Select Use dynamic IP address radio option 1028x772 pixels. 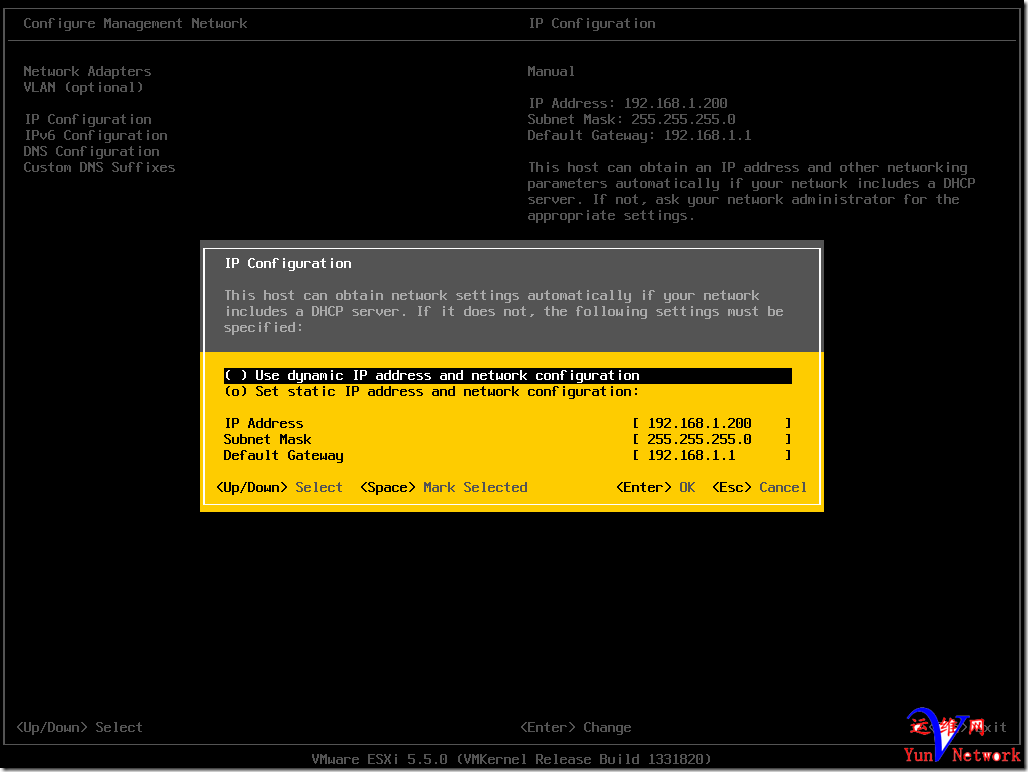tap(507, 376)
